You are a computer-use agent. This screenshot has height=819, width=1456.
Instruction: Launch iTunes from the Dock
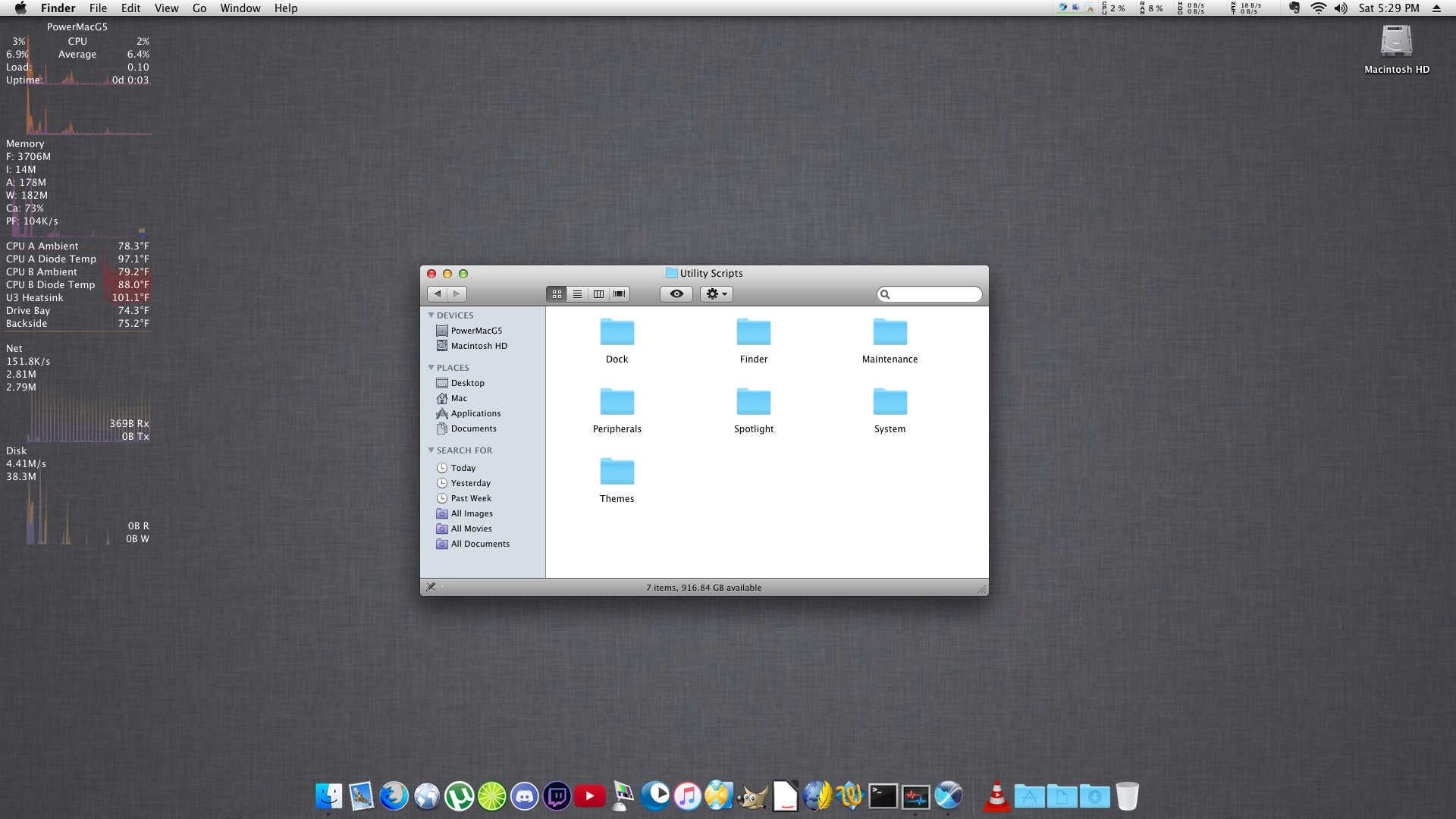(687, 796)
